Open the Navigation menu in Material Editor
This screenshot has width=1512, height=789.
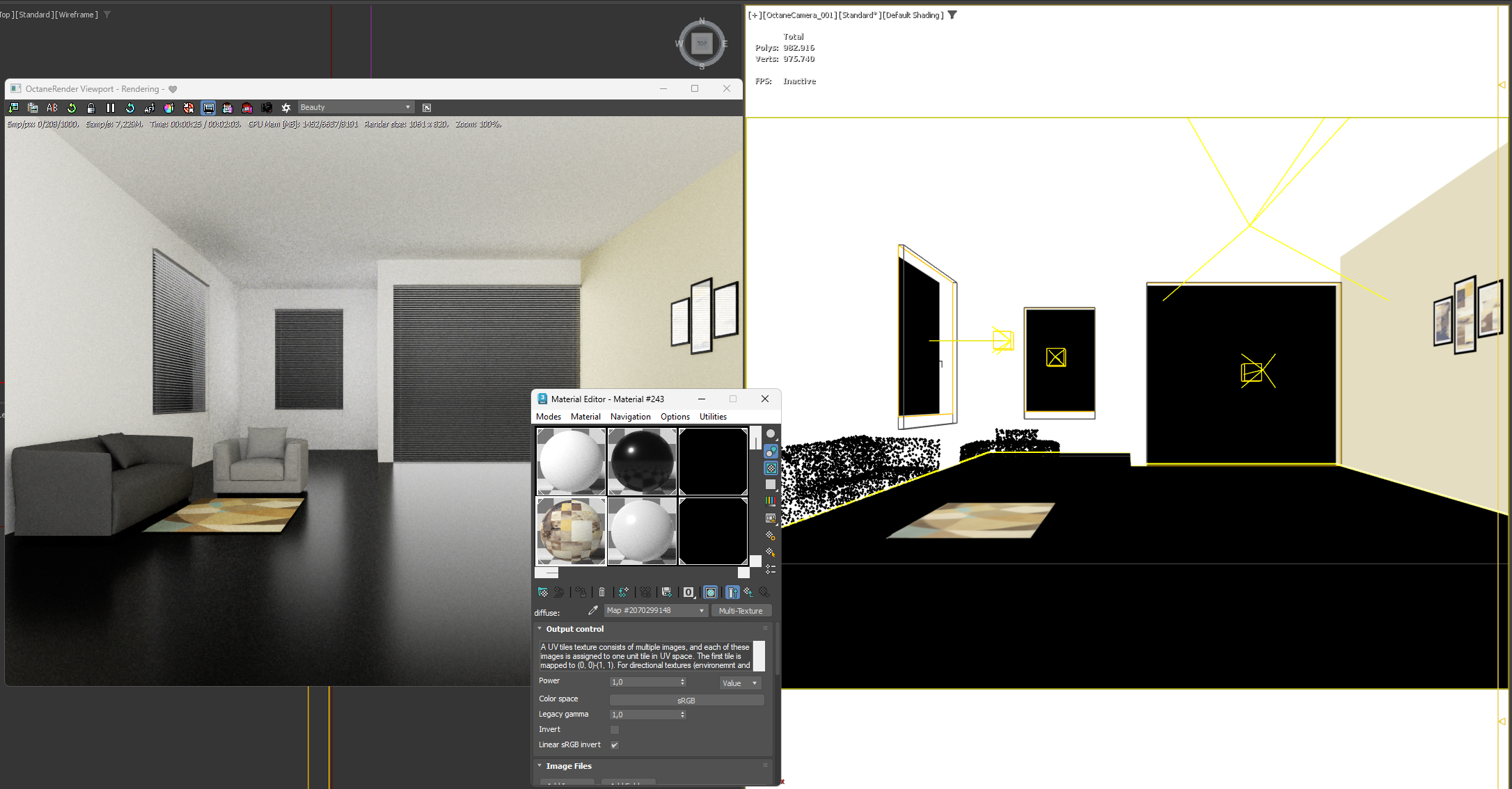tap(630, 417)
